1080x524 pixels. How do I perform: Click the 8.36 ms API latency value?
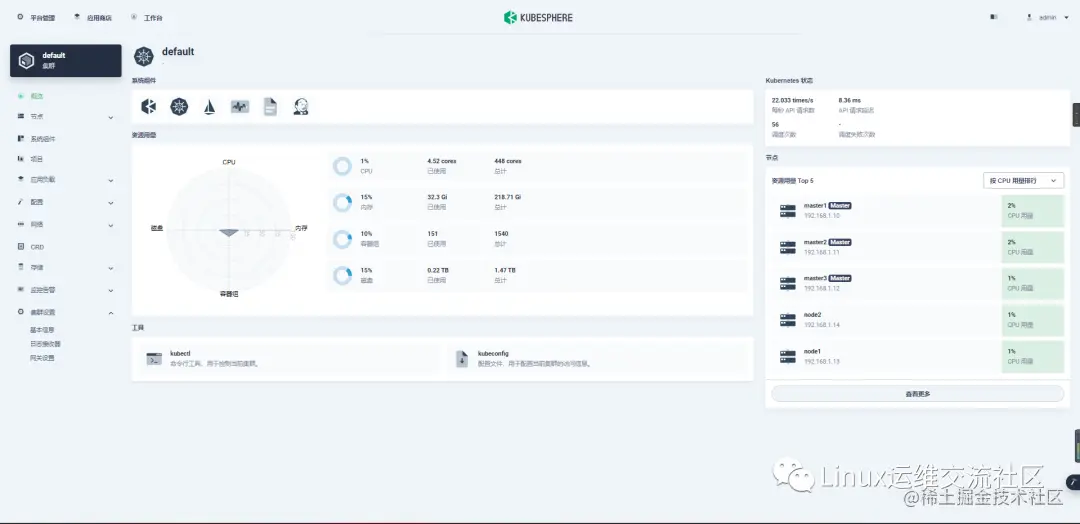[849, 101]
